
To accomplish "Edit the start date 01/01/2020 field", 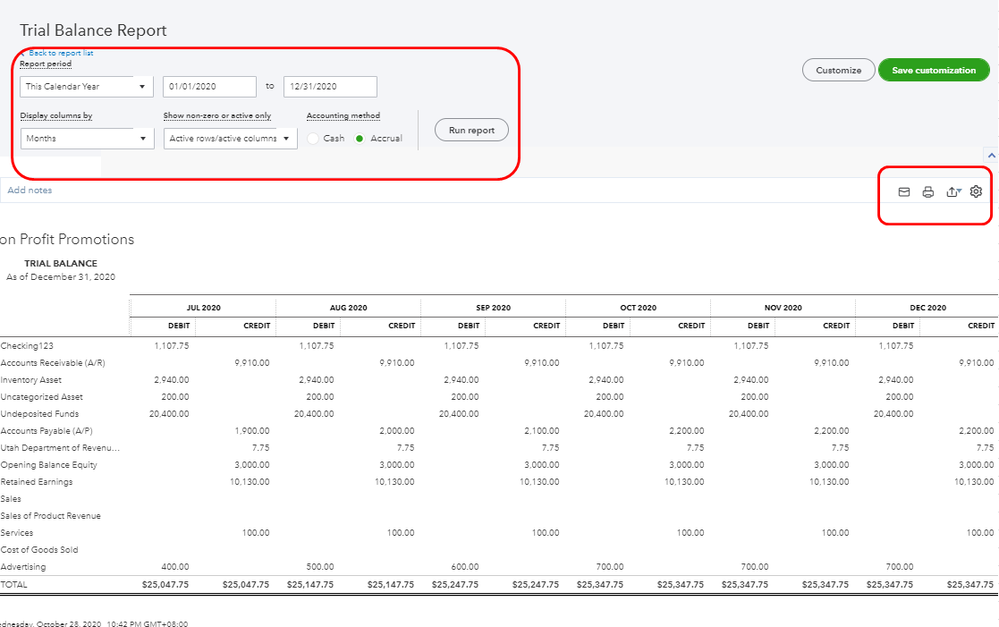I will click(x=209, y=87).
